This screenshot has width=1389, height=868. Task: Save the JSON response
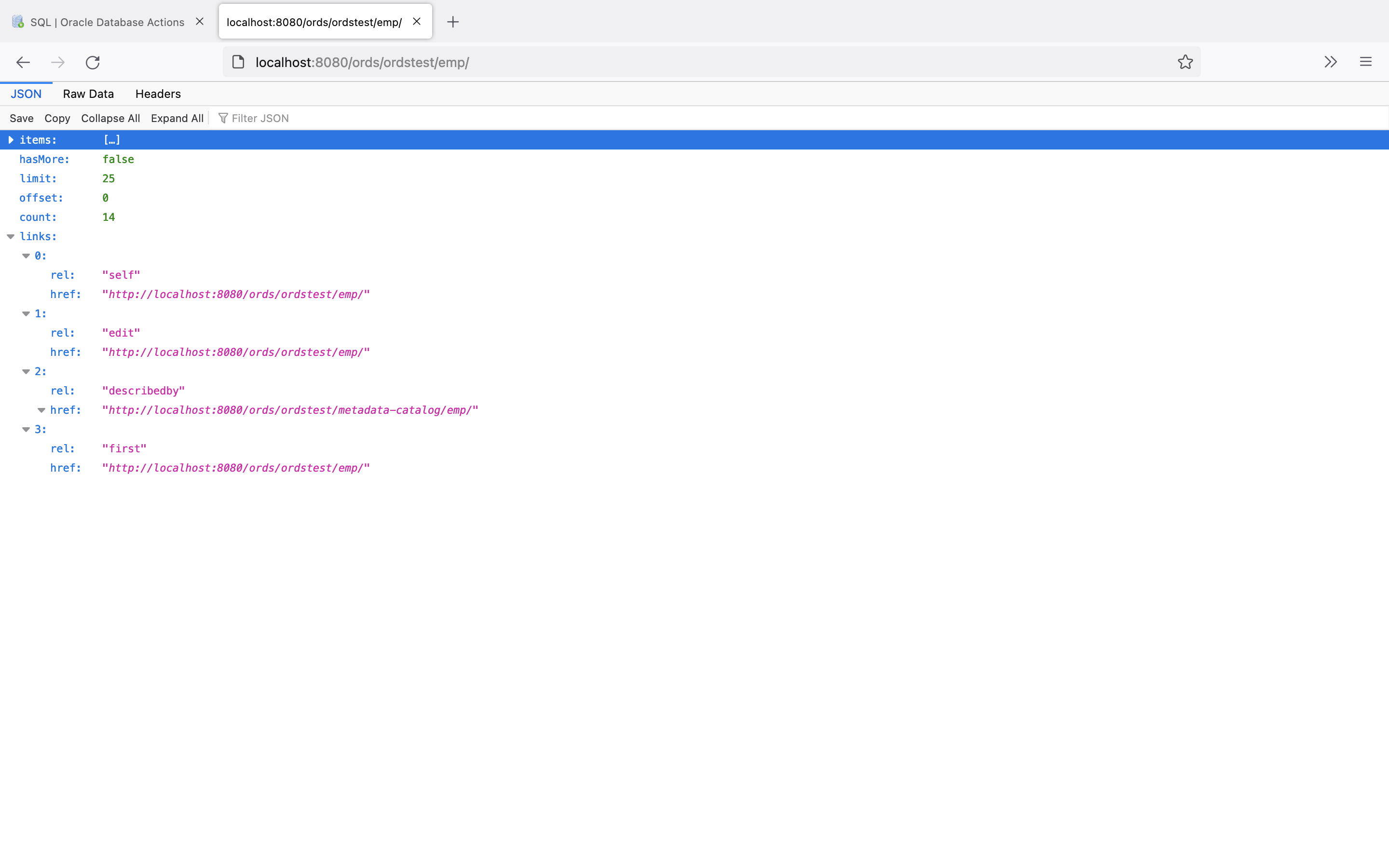coord(21,118)
